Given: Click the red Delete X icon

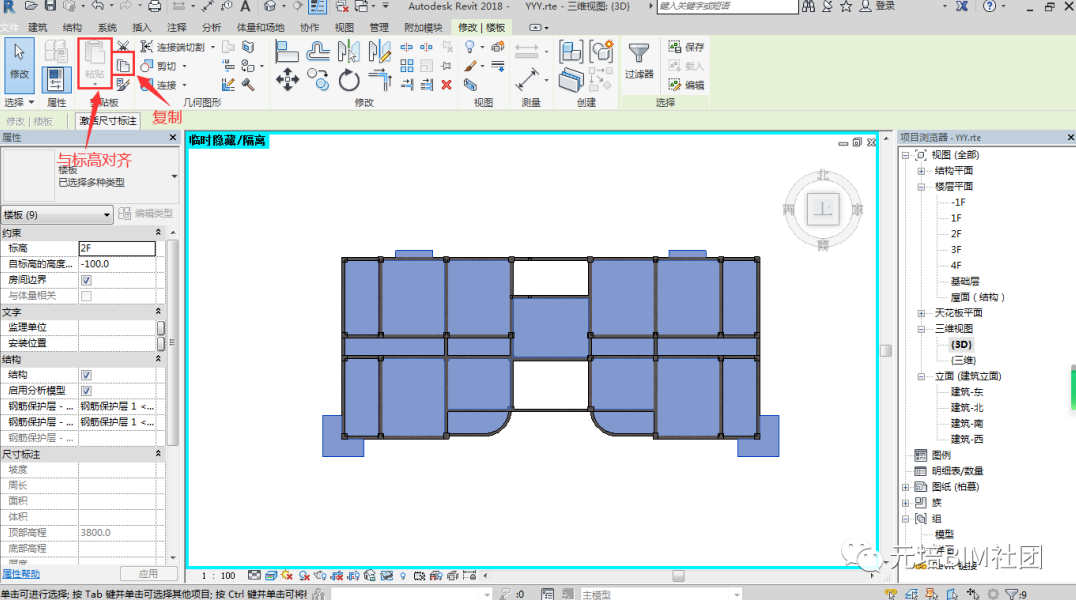Looking at the screenshot, I should [x=446, y=85].
